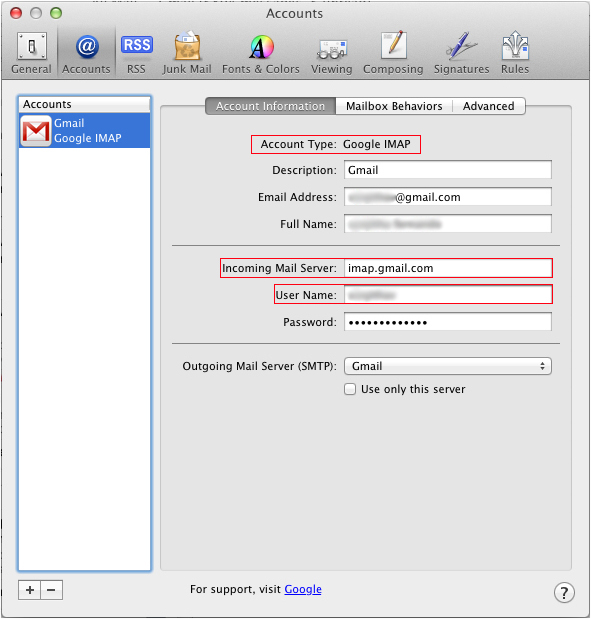This screenshot has width=591, height=619.
Task: Minimize the window with the yellow button
Action: [x=36, y=13]
